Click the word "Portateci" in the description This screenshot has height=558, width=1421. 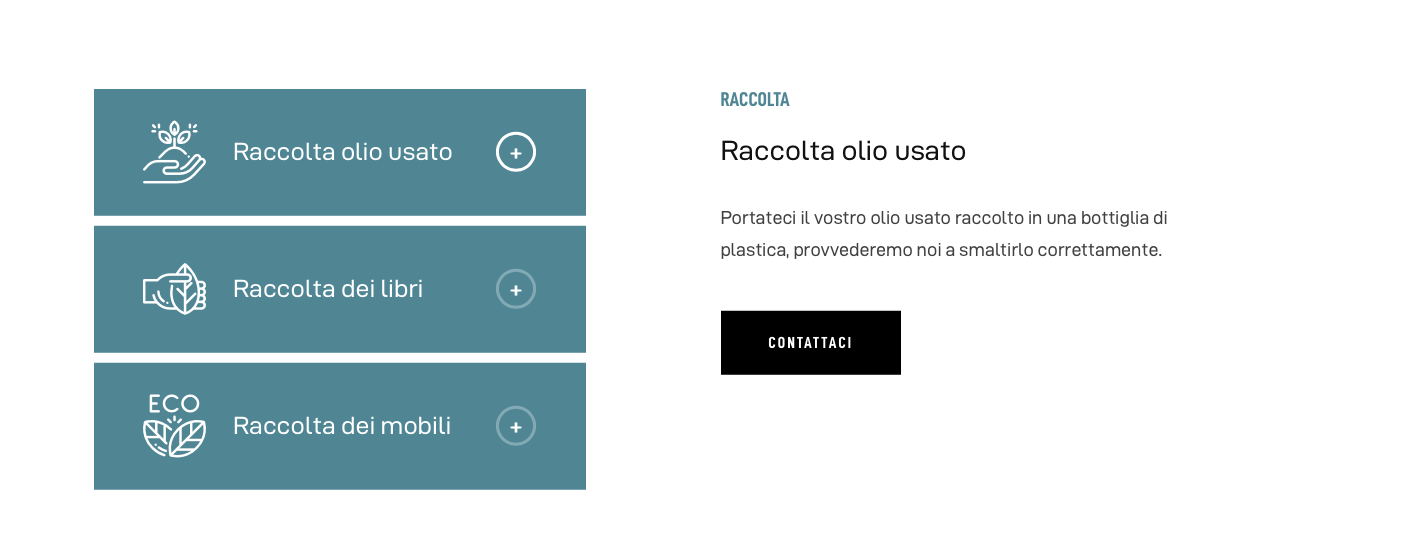pos(757,218)
